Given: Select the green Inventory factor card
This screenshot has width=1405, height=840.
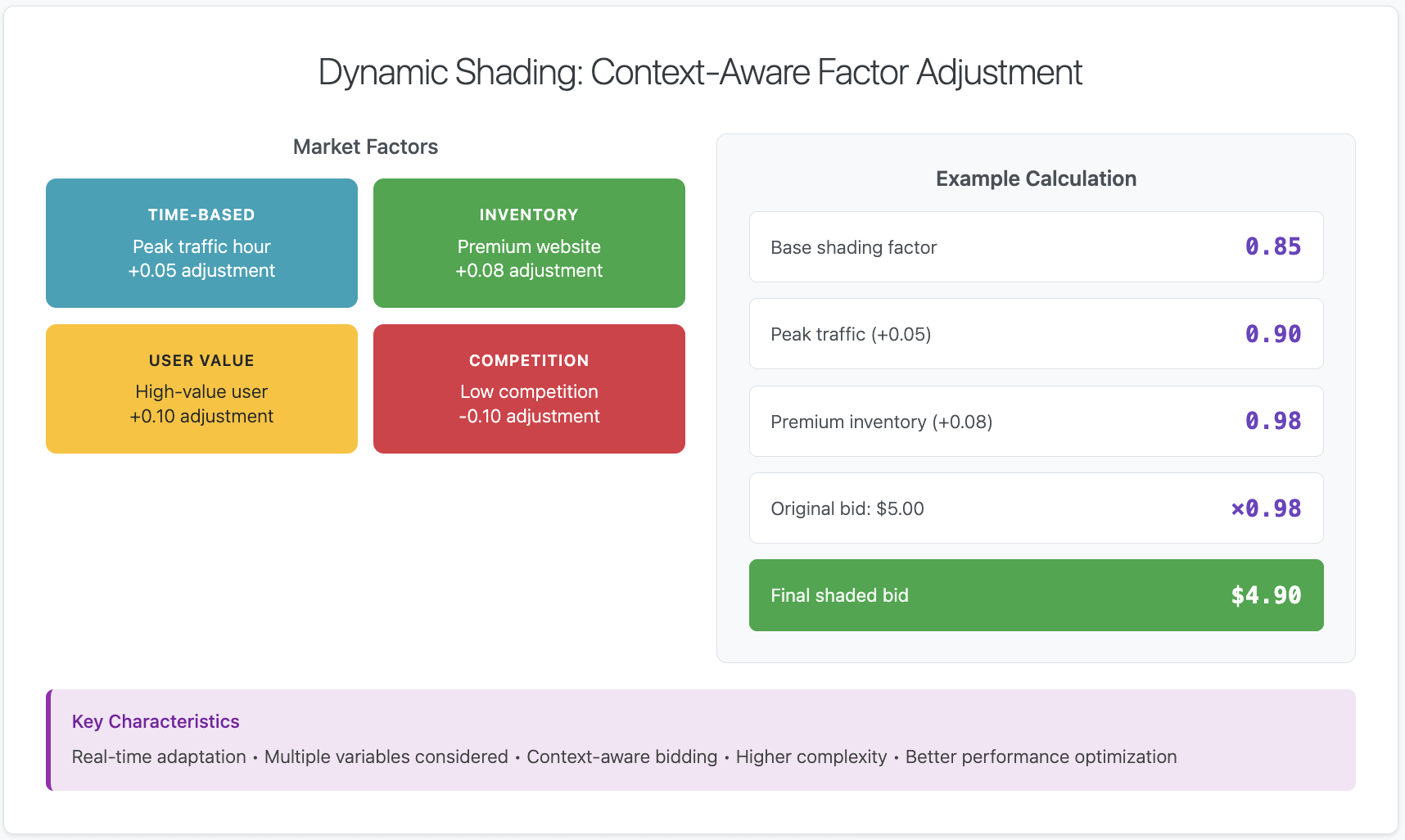Looking at the screenshot, I should click(529, 243).
